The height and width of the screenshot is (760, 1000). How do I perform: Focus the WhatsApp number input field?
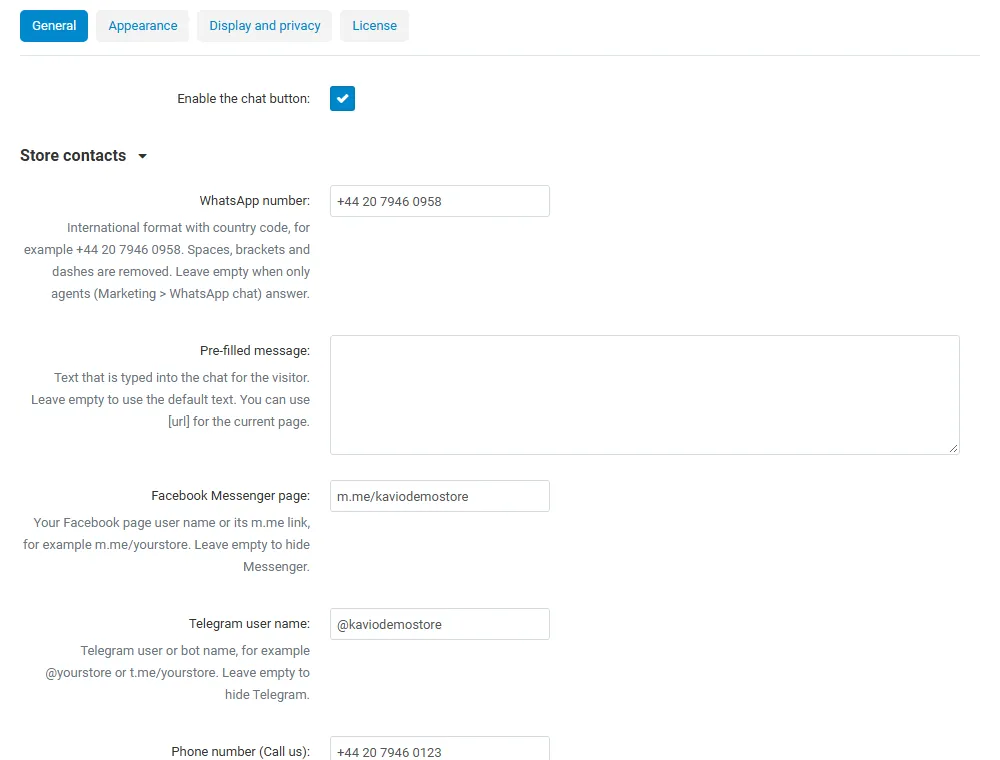point(439,201)
